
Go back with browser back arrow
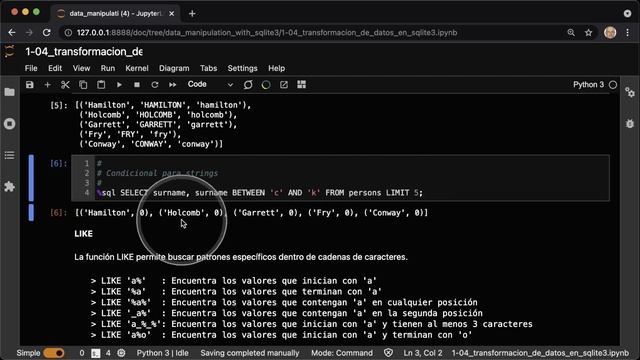click(x=12, y=33)
